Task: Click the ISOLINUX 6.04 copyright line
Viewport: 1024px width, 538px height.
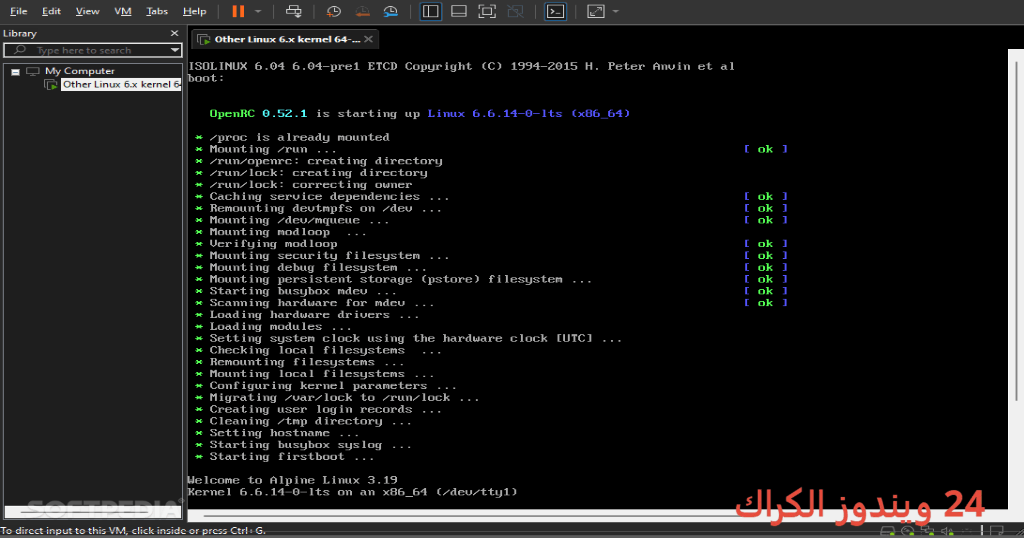Action: pyautogui.click(x=461, y=66)
